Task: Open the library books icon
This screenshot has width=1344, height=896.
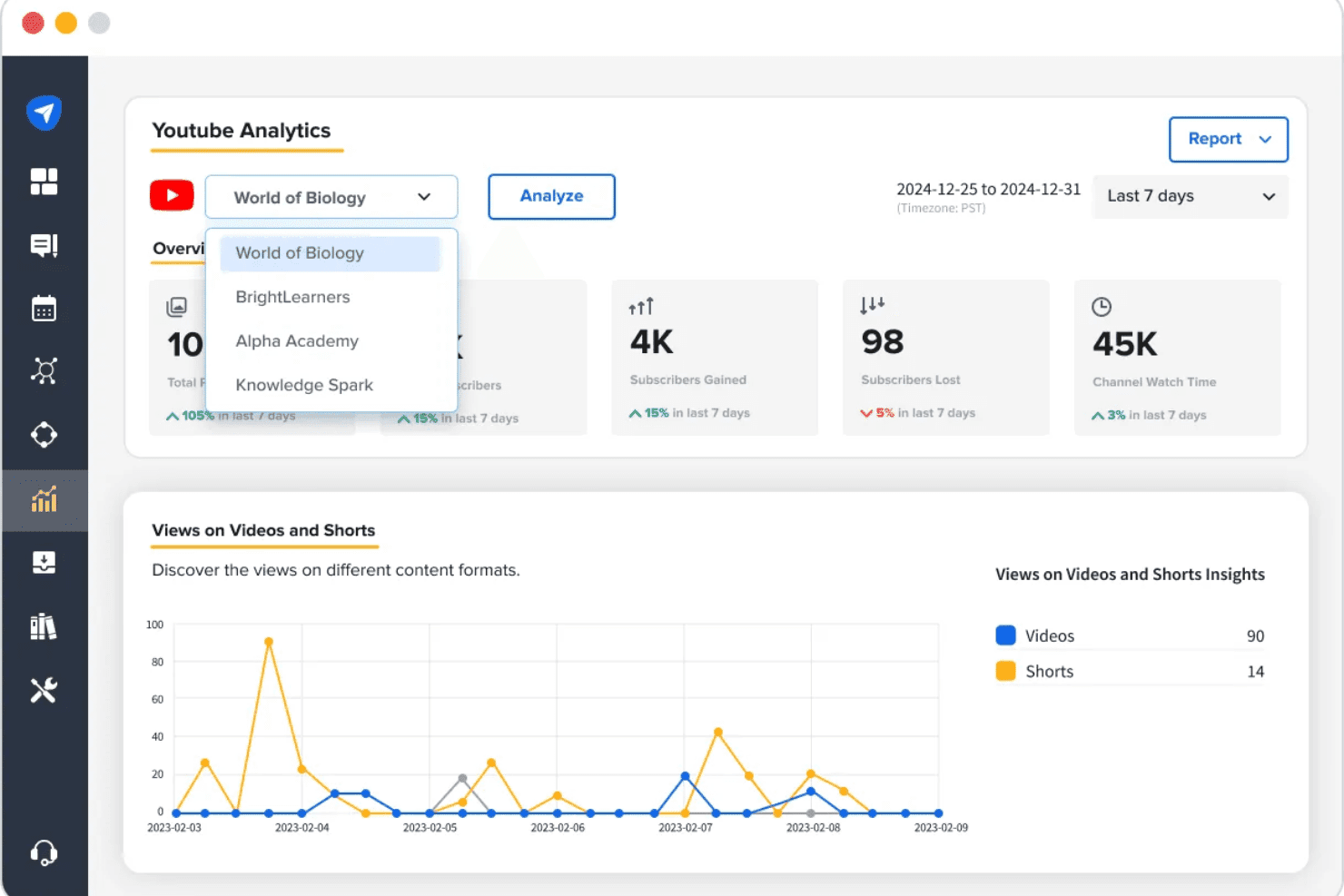Action: tap(44, 626)
